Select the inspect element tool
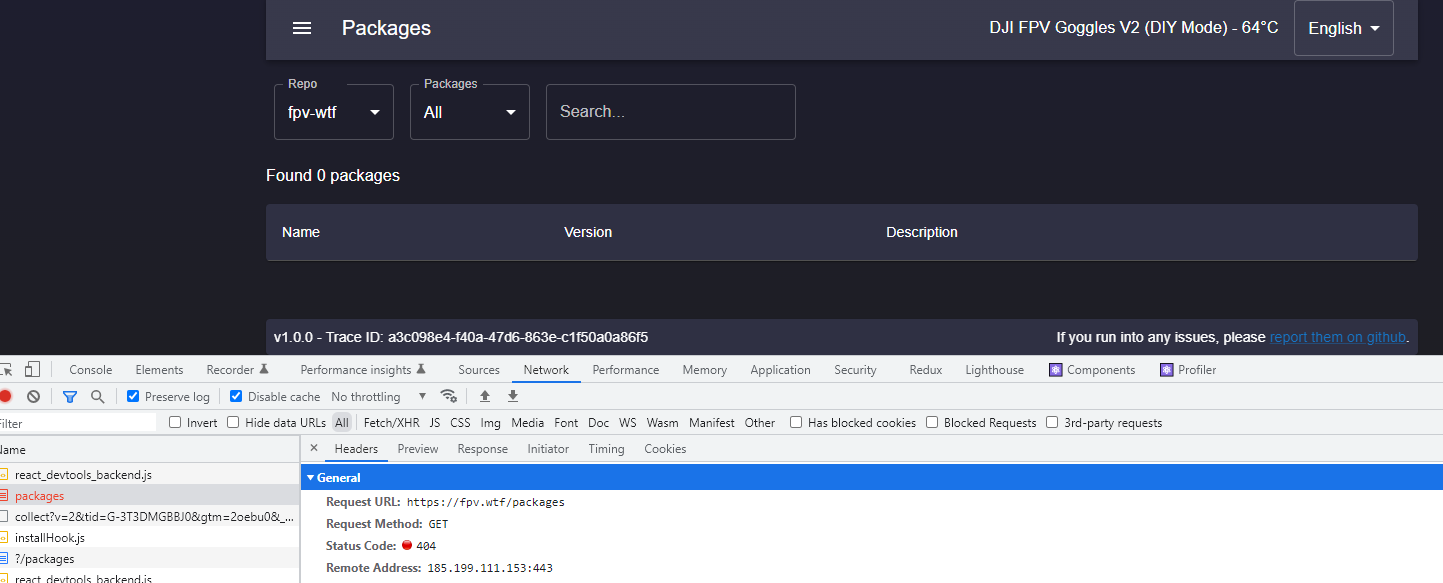 (8, 369)
